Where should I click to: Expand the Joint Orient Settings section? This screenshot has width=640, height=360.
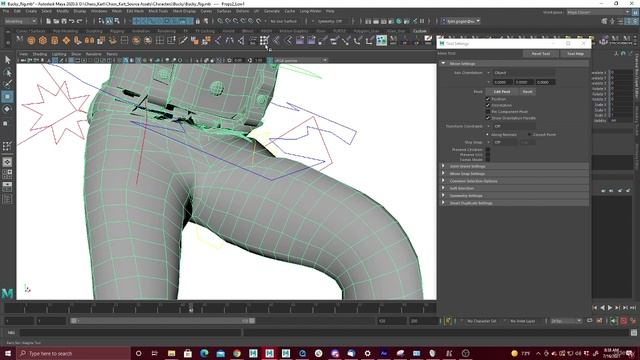[x=514, y=166]
